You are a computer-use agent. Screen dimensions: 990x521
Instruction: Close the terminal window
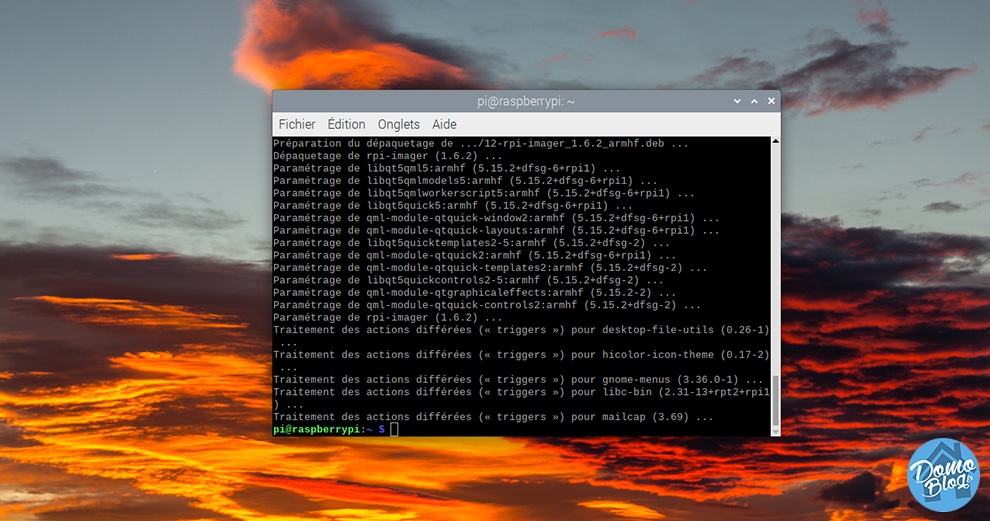click(771, 101)
